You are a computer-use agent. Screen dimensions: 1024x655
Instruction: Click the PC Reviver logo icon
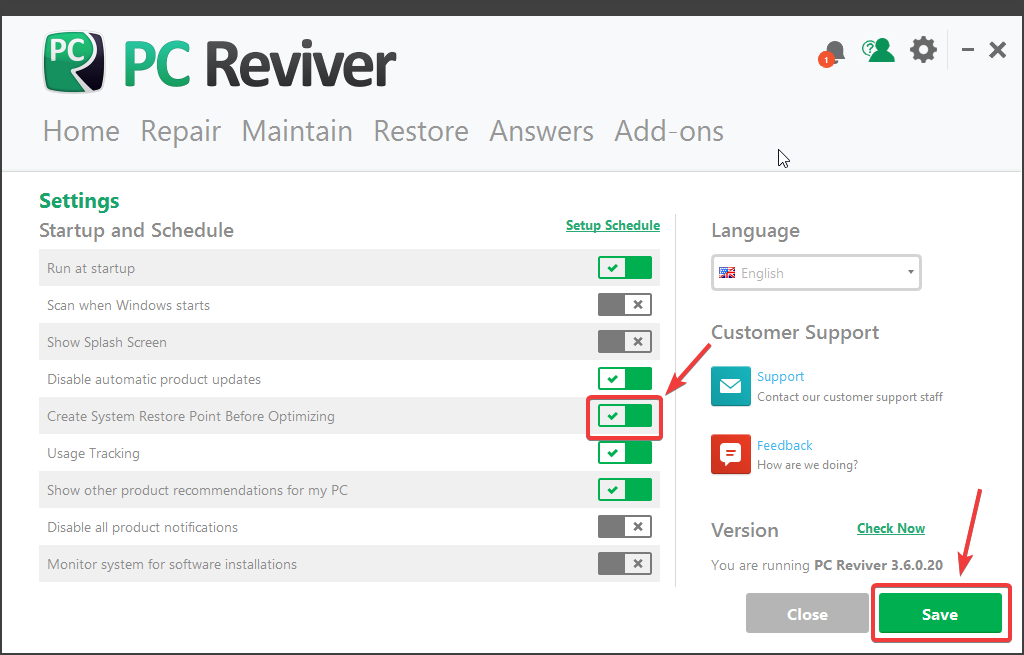point(74,62)
